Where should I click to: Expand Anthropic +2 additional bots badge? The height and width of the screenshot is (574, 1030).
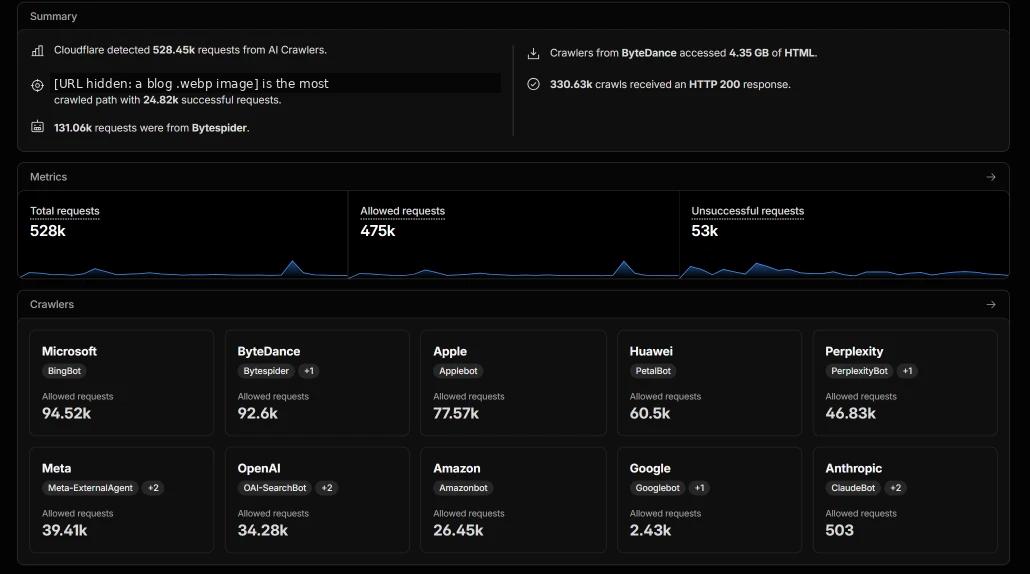tap(895, 488)
